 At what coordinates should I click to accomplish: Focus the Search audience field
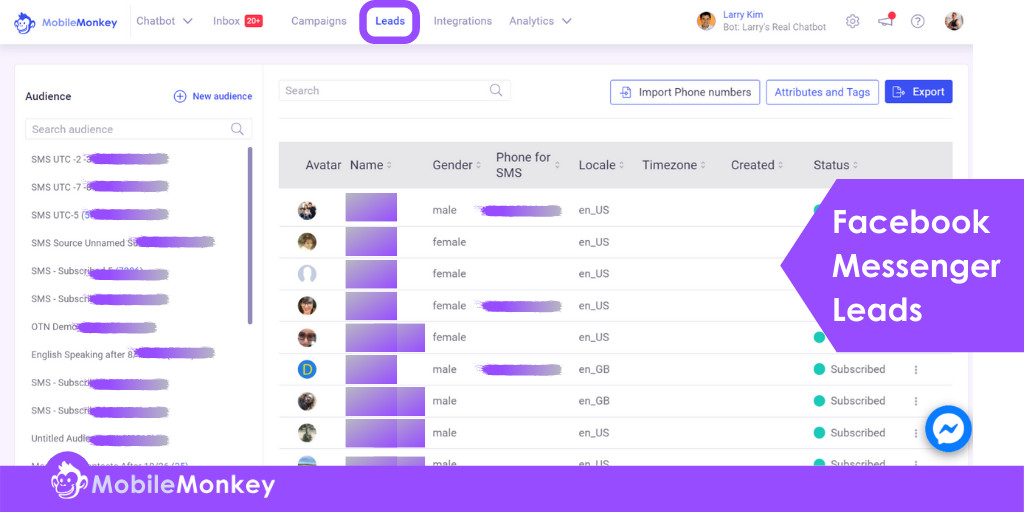click(x=138, y=129)
